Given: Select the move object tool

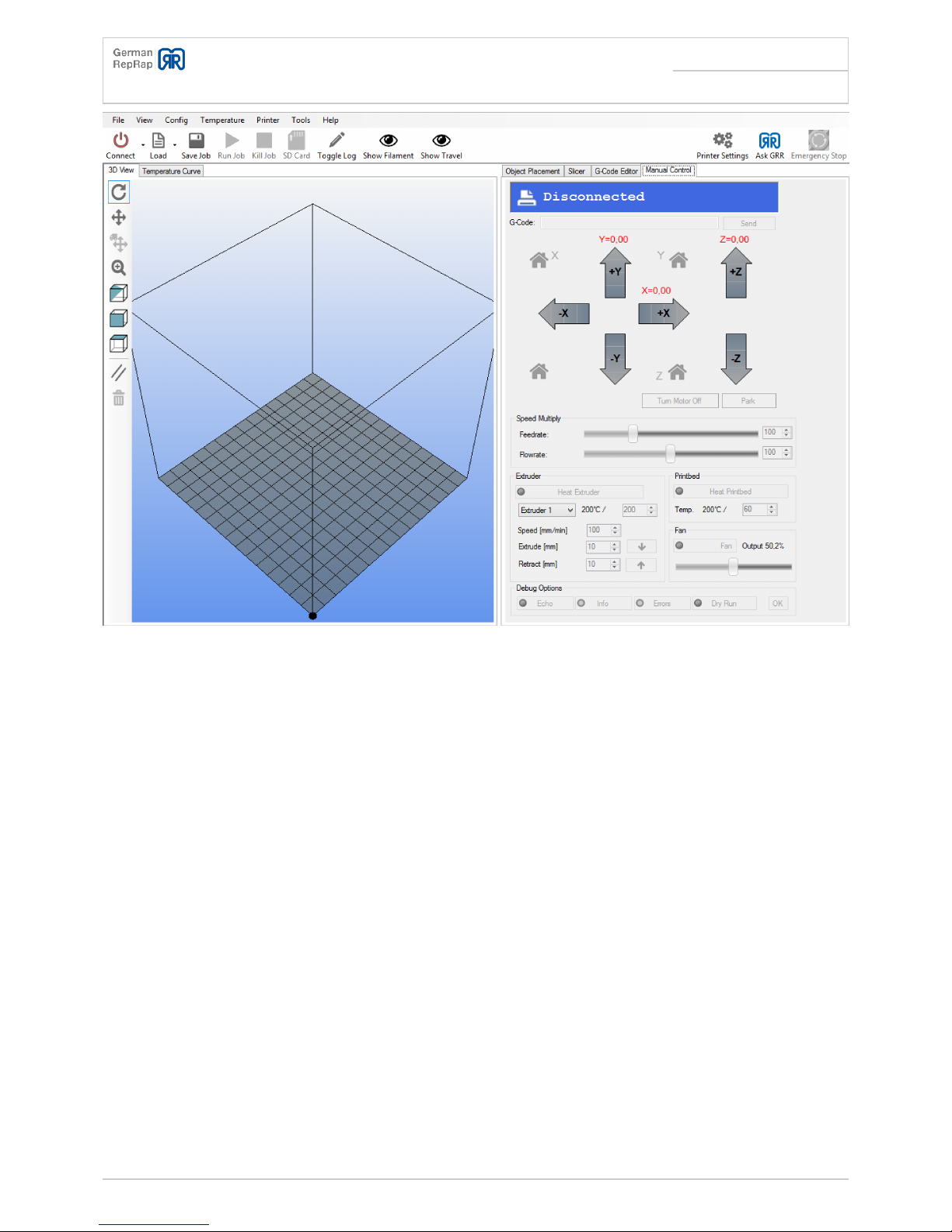Looking at the screenshot, I should tap(119, 243).
